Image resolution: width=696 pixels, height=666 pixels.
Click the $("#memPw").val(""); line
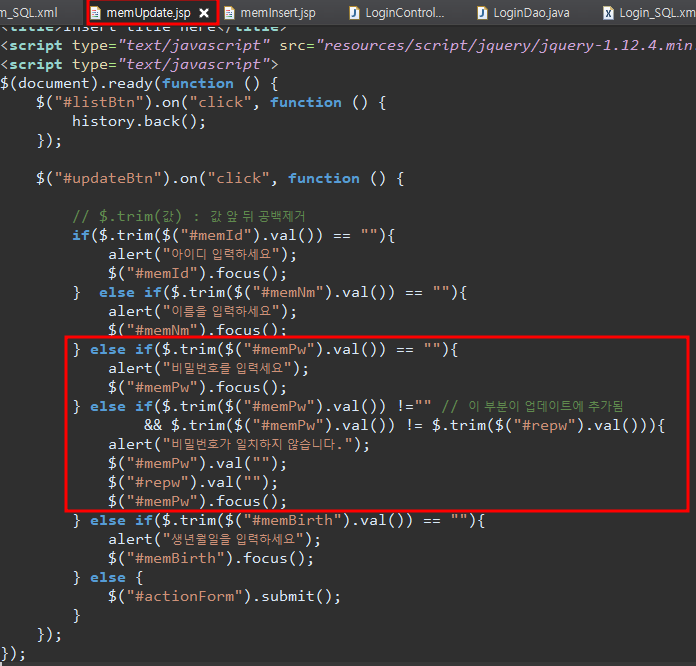click(x=198, y=463)
